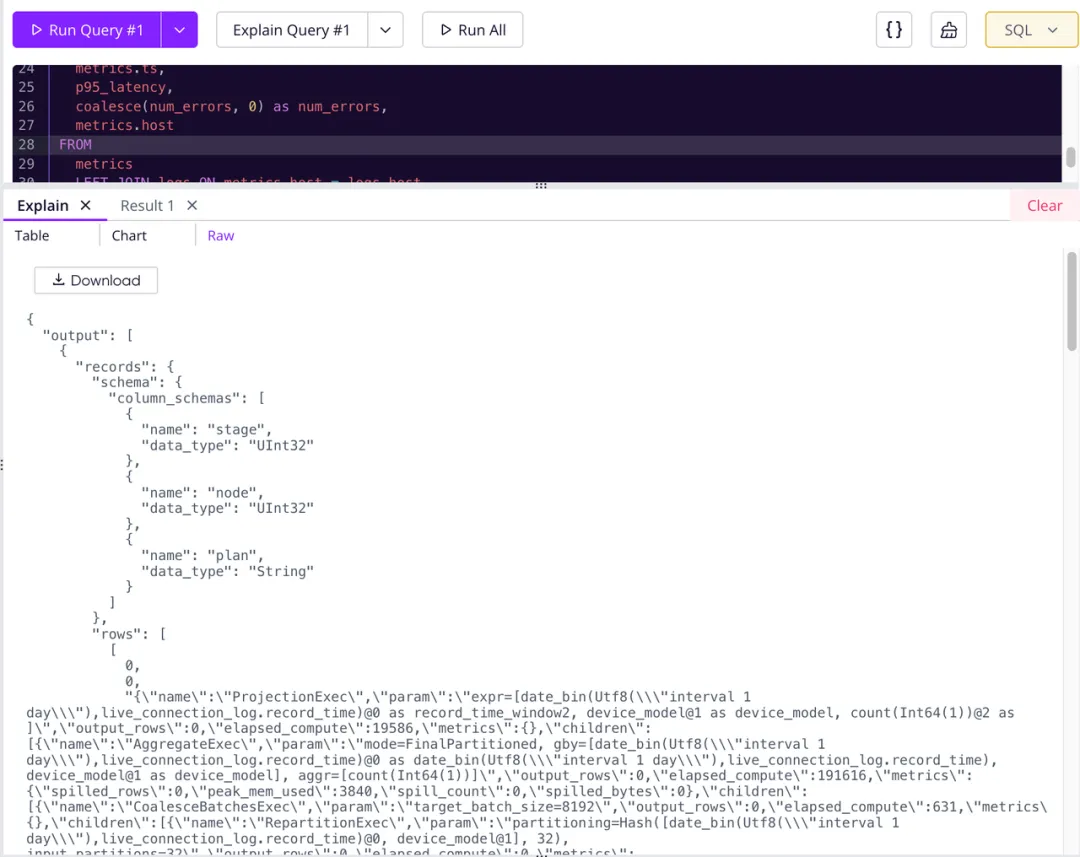The height and width of the screenshot is (857, 1080).
Task: Close the Explain tab with its X icon
Action: 85,205
